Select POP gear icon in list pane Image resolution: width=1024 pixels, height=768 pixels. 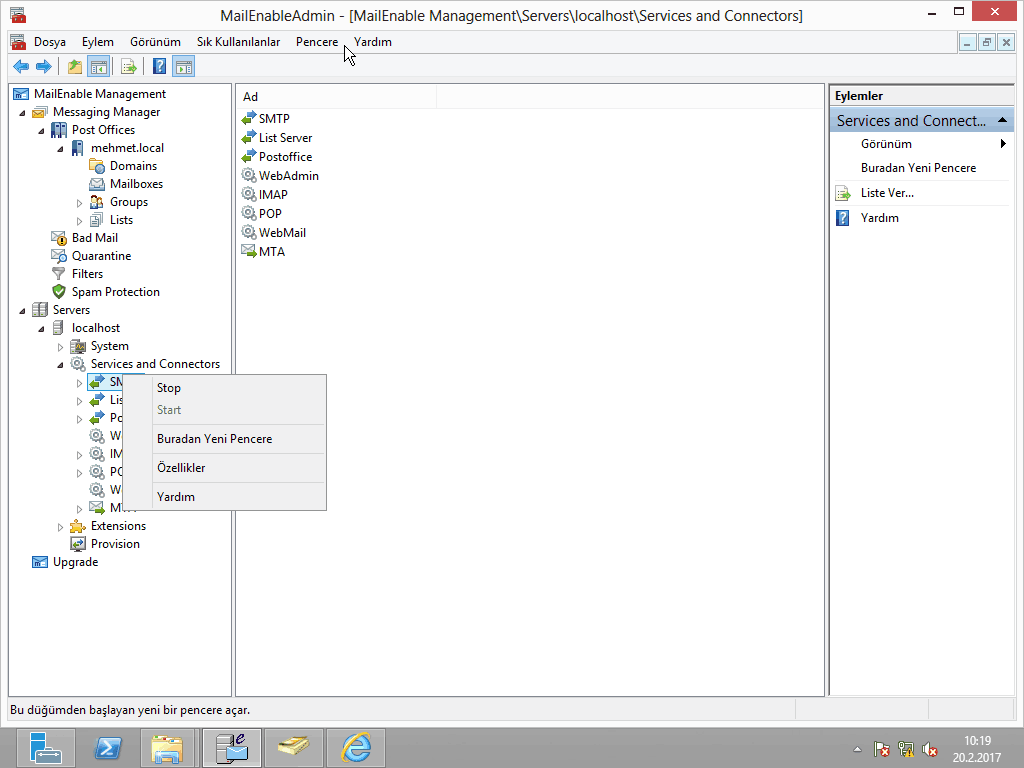tap(249, 214)
